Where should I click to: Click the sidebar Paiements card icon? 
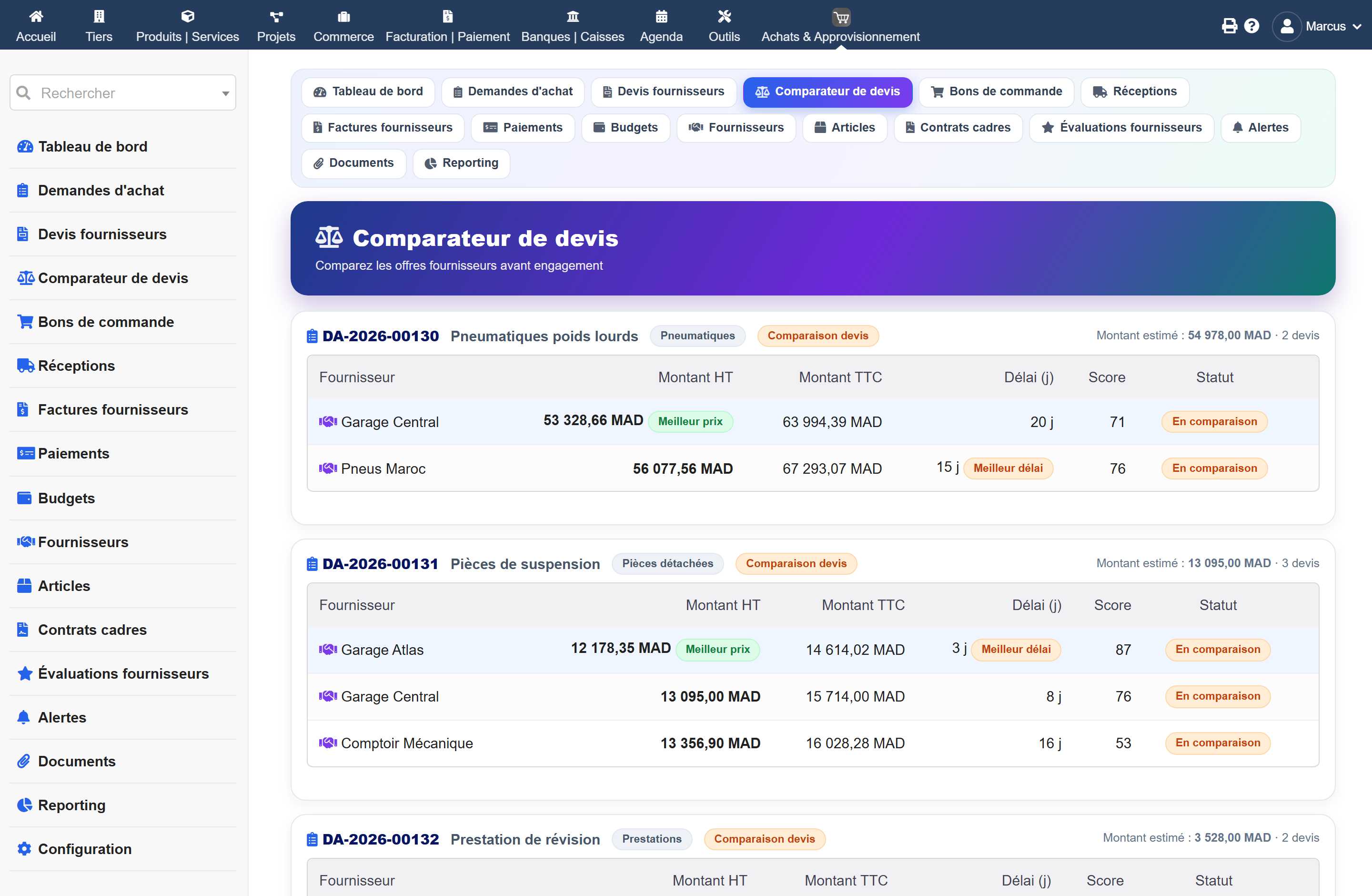pos(25,453)
